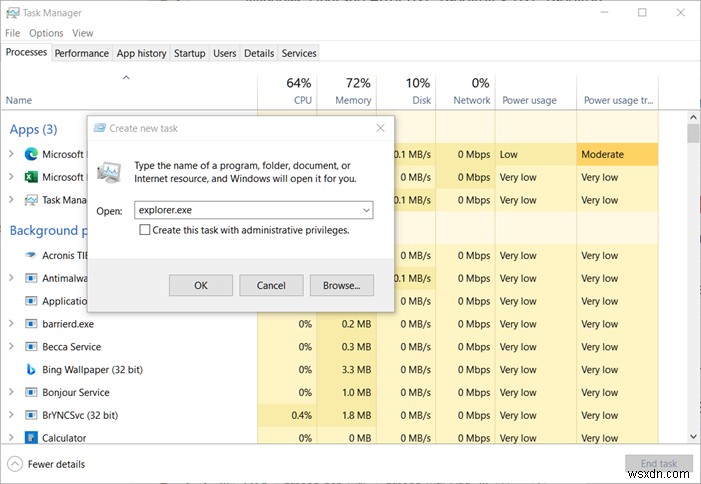Expand the Bonjour Service row
The width and height of the screenshot is (701, 484).
click(x=11, y=392)
